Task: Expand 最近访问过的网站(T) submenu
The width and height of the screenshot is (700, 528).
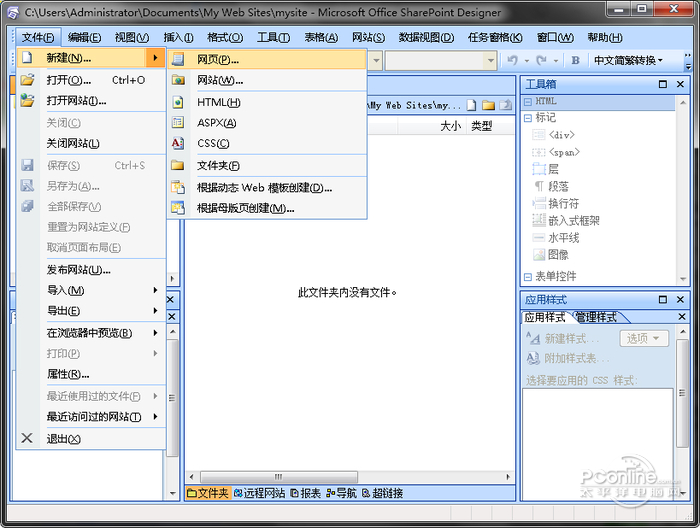Action: (x=91, y=417)
